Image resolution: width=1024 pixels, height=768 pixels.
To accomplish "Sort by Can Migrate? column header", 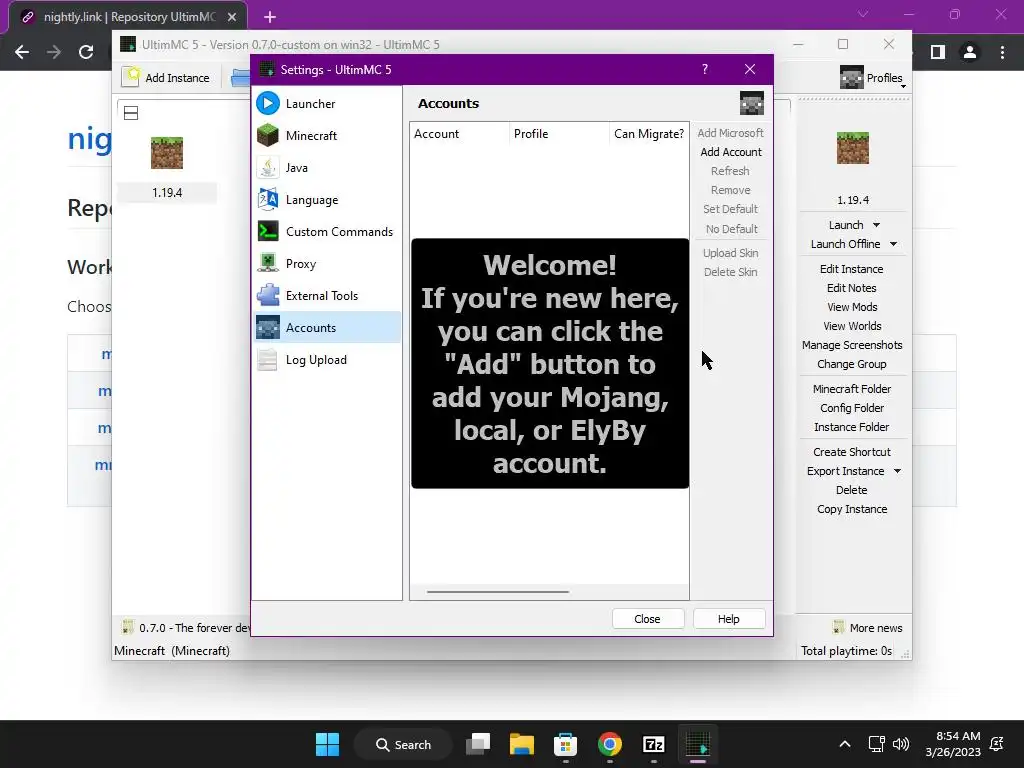I will (x=648, y=134).
